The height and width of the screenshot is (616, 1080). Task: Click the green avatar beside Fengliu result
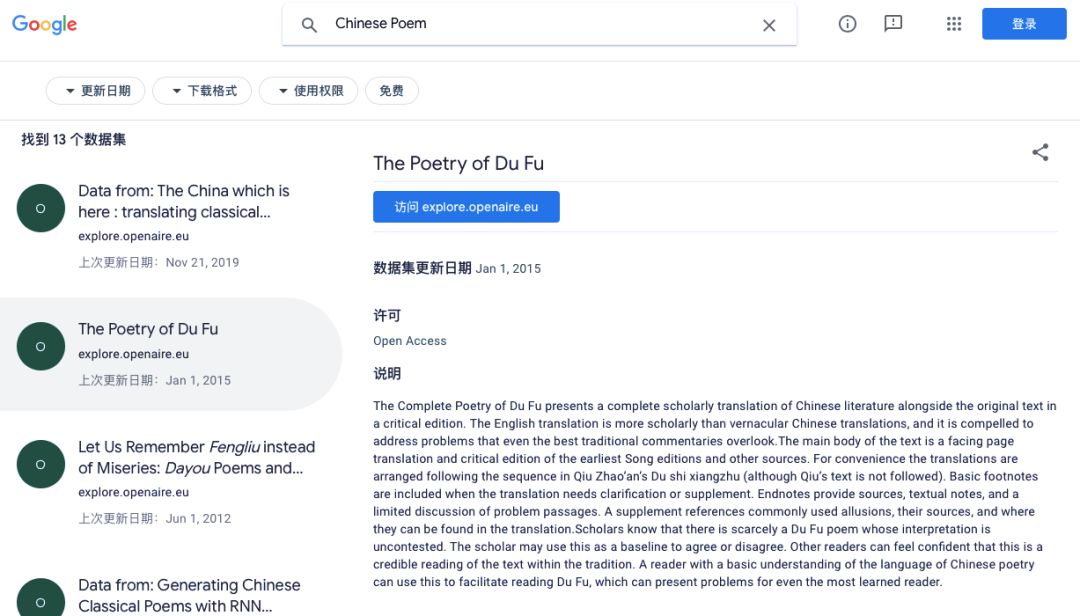point(41,464)
